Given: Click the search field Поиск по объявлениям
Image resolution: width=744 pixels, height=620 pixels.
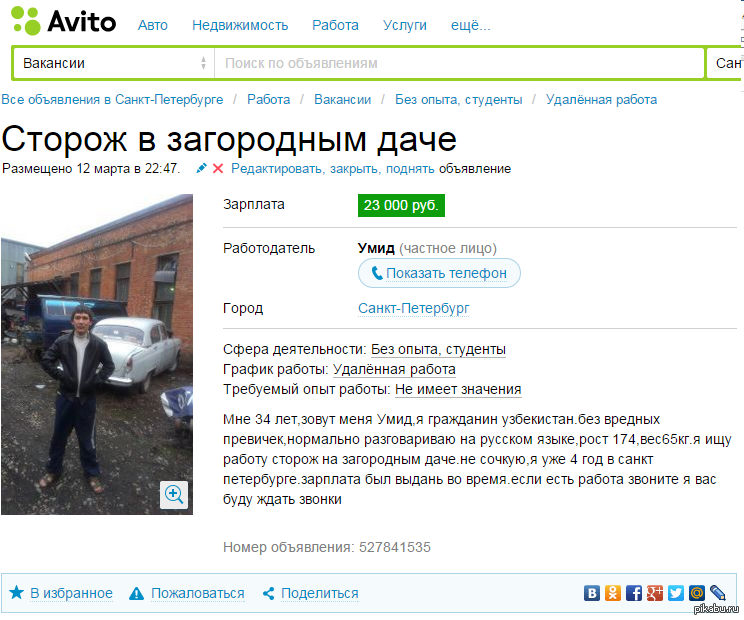Looking at the screenshot, I should 459,63.
